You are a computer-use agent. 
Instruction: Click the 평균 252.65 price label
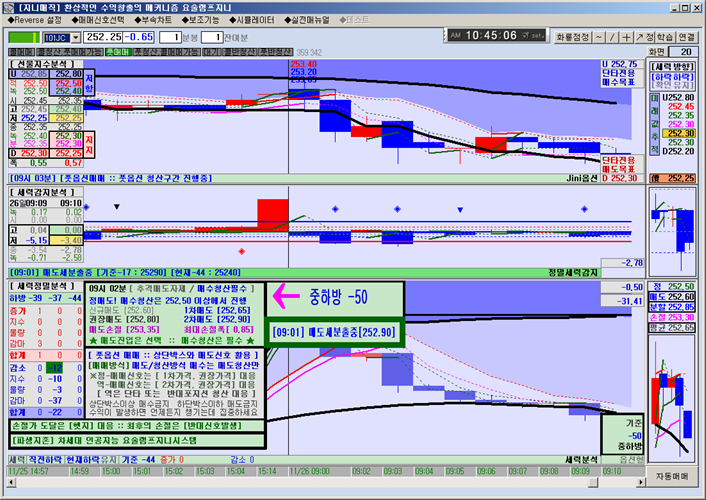point(671,327)
